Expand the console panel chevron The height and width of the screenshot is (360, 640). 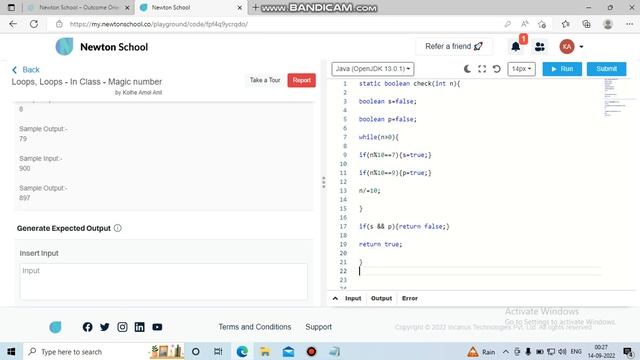(x=335, y=298)
